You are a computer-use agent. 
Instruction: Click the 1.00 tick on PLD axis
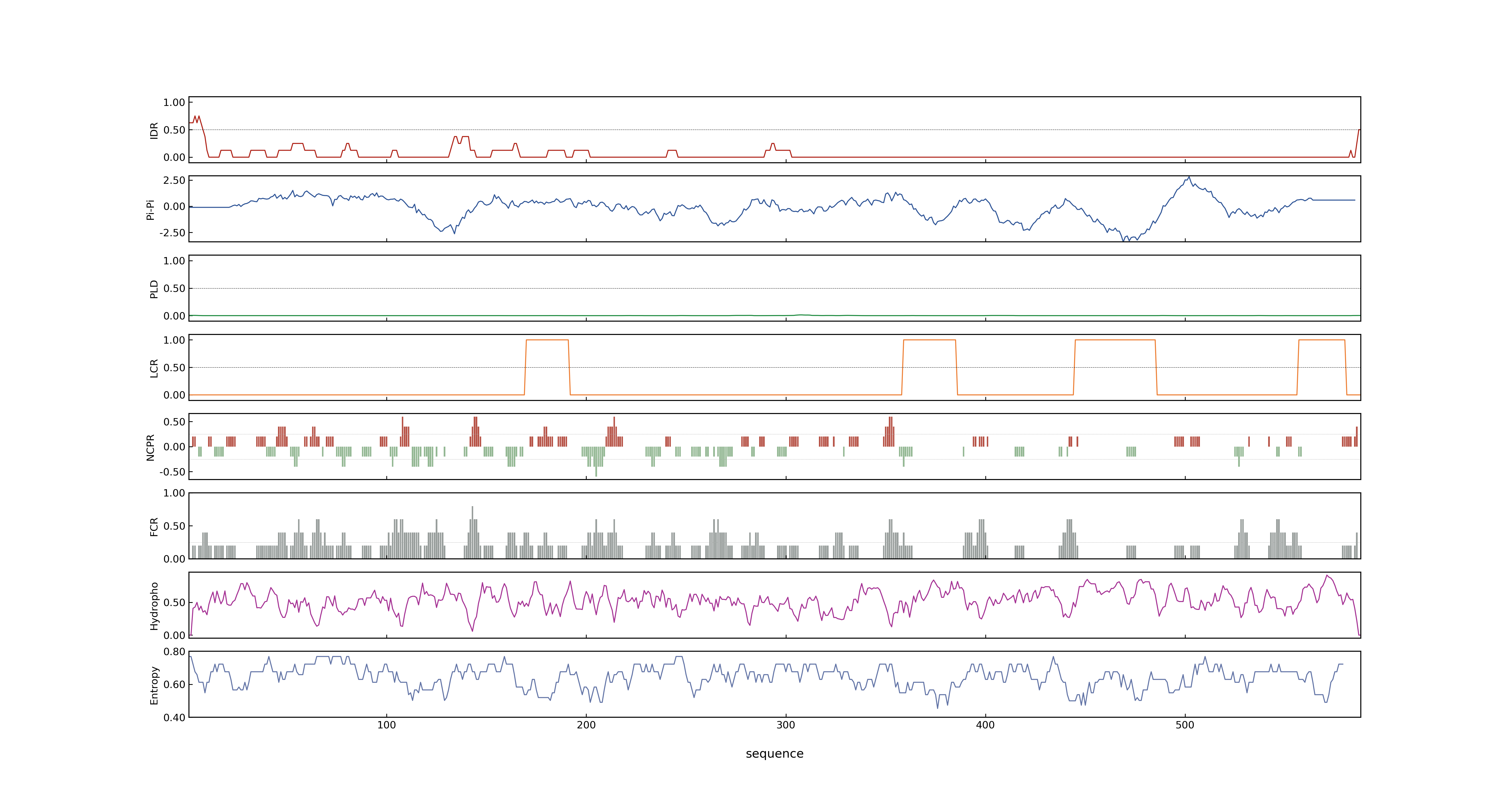(x=174, y=260)
